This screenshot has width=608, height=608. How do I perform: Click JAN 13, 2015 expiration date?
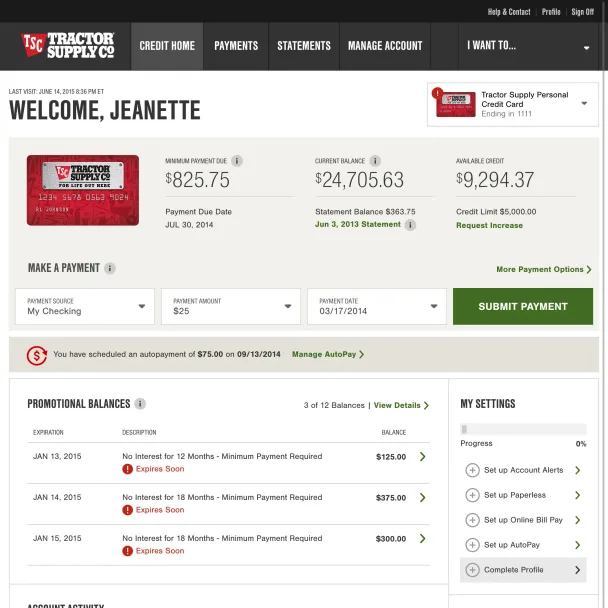pyautogui.click(x=57, y=456)
